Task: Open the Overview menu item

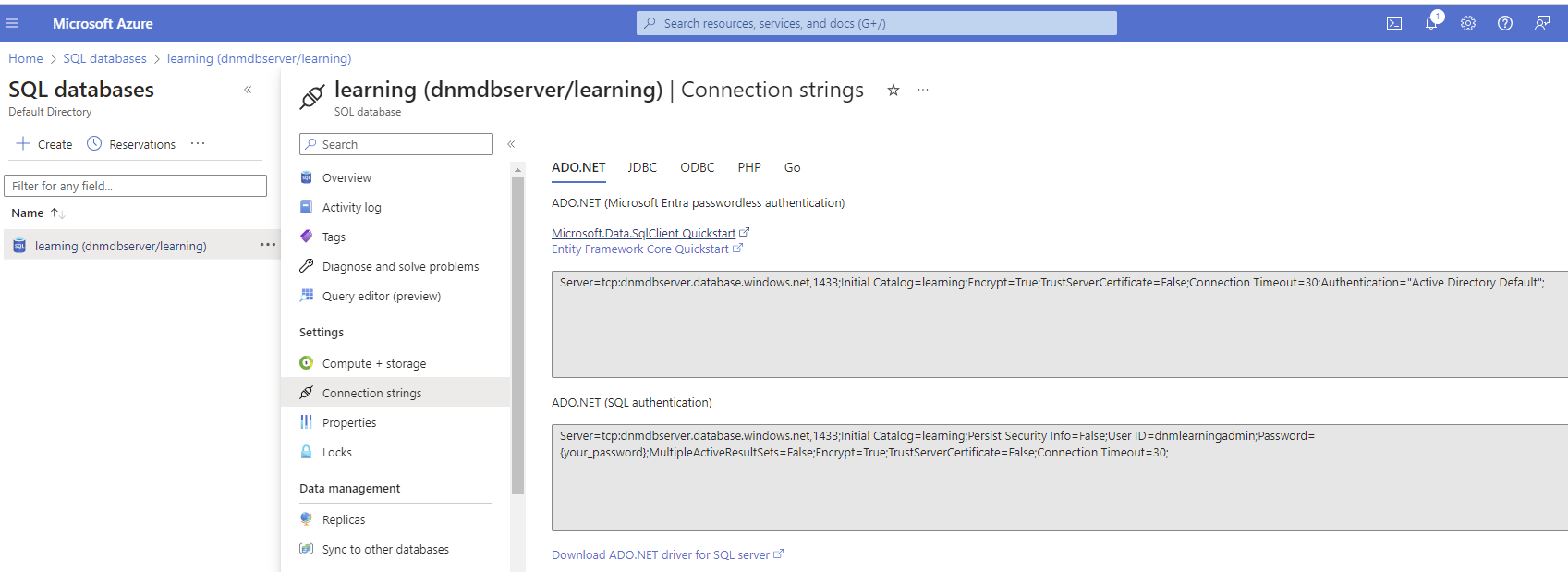Action: pos(346,177)
